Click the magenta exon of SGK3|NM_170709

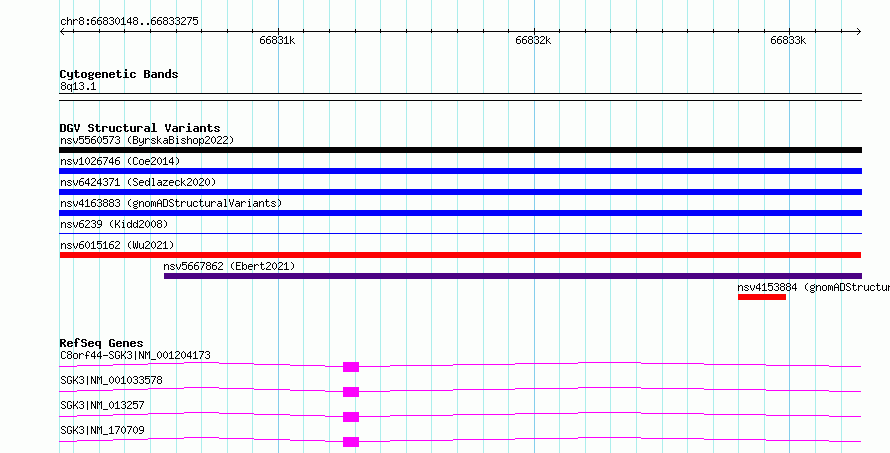[x=351, y=442]
